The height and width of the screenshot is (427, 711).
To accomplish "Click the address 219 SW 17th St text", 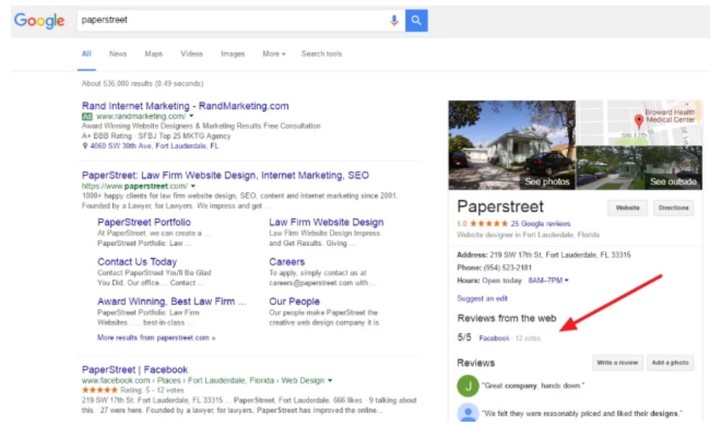I will (x=560, y=255).
